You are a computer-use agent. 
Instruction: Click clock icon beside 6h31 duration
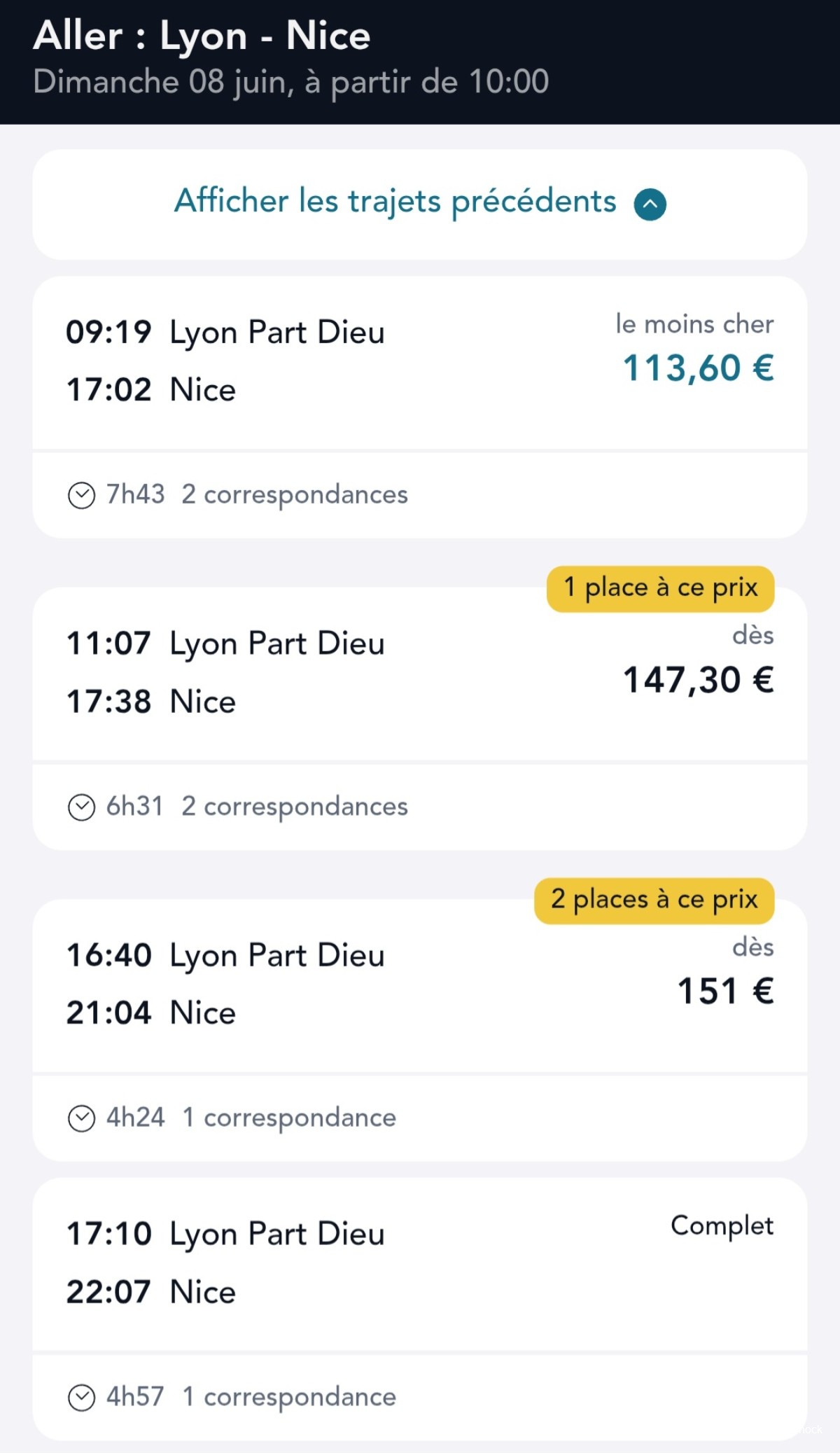coord(81,807)
